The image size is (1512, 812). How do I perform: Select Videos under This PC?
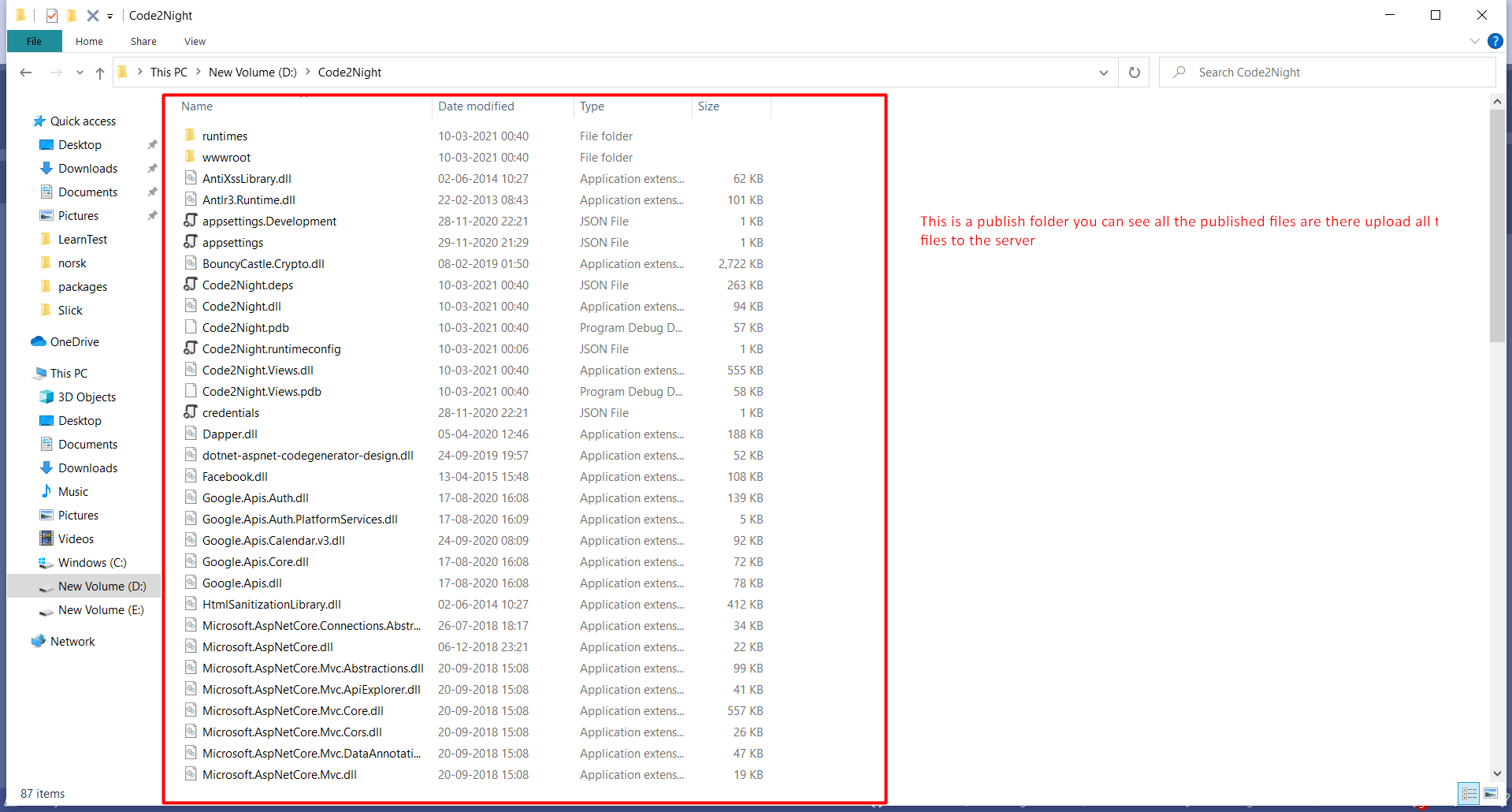coord(76,539)
